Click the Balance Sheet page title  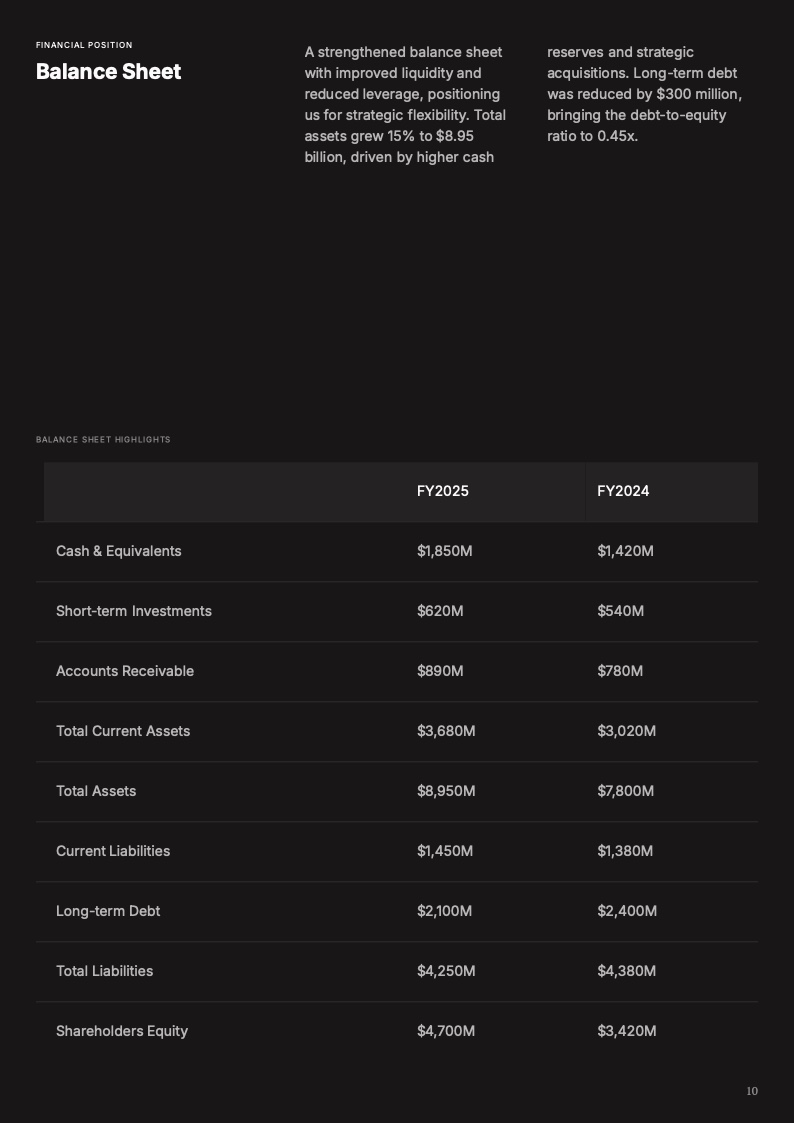pyautogui.click(x=108, y=72)
